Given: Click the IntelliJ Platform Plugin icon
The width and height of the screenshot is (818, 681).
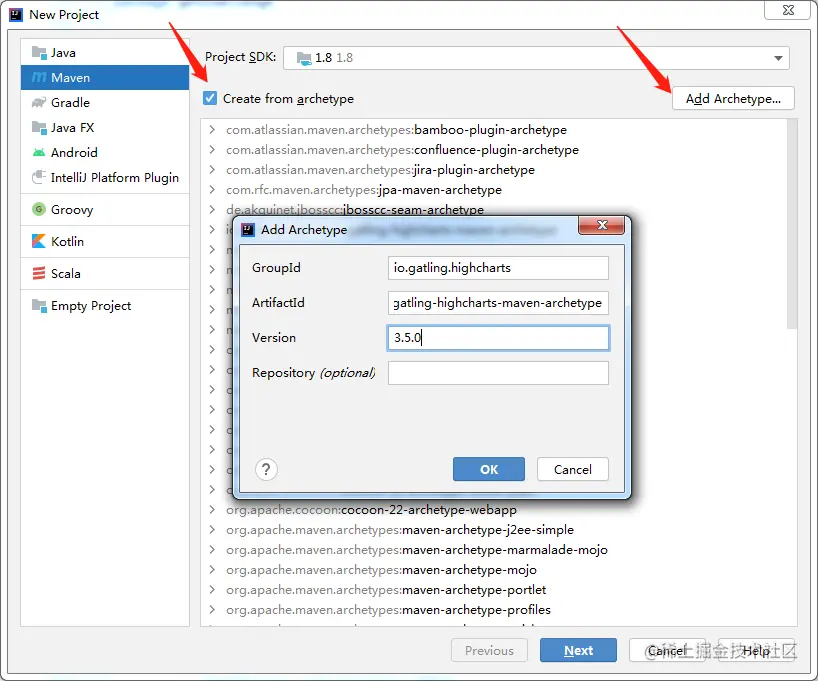Looking at the screenshot, I should pos(39,177).
